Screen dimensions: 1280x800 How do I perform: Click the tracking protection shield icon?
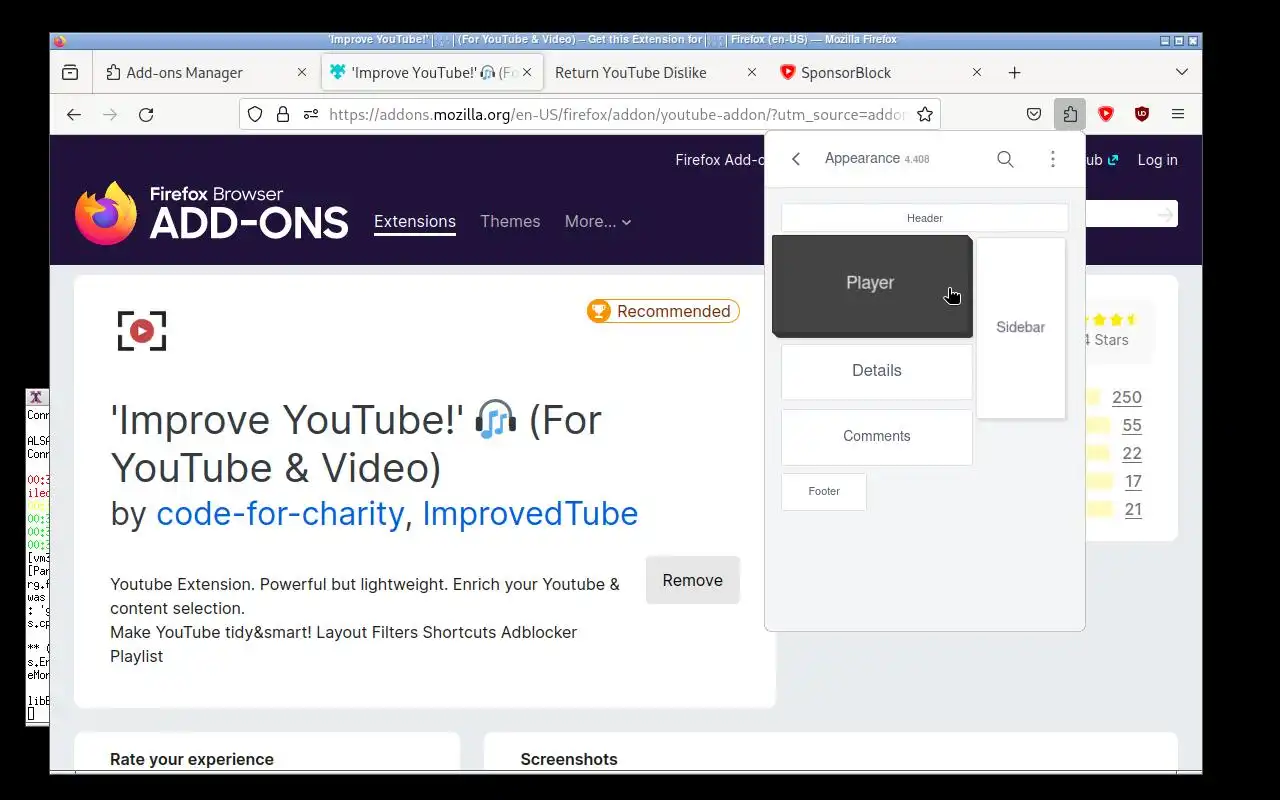point(255,114)
